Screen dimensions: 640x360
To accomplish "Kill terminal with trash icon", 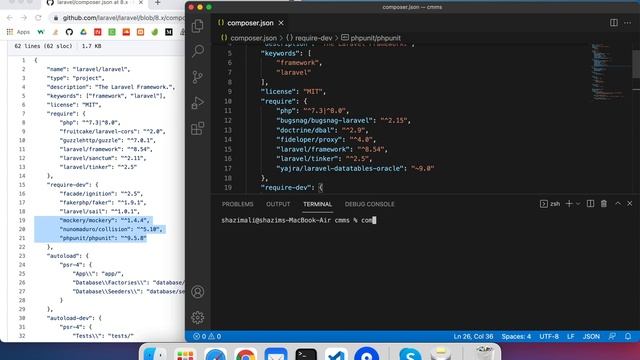I will pos(604,204).
